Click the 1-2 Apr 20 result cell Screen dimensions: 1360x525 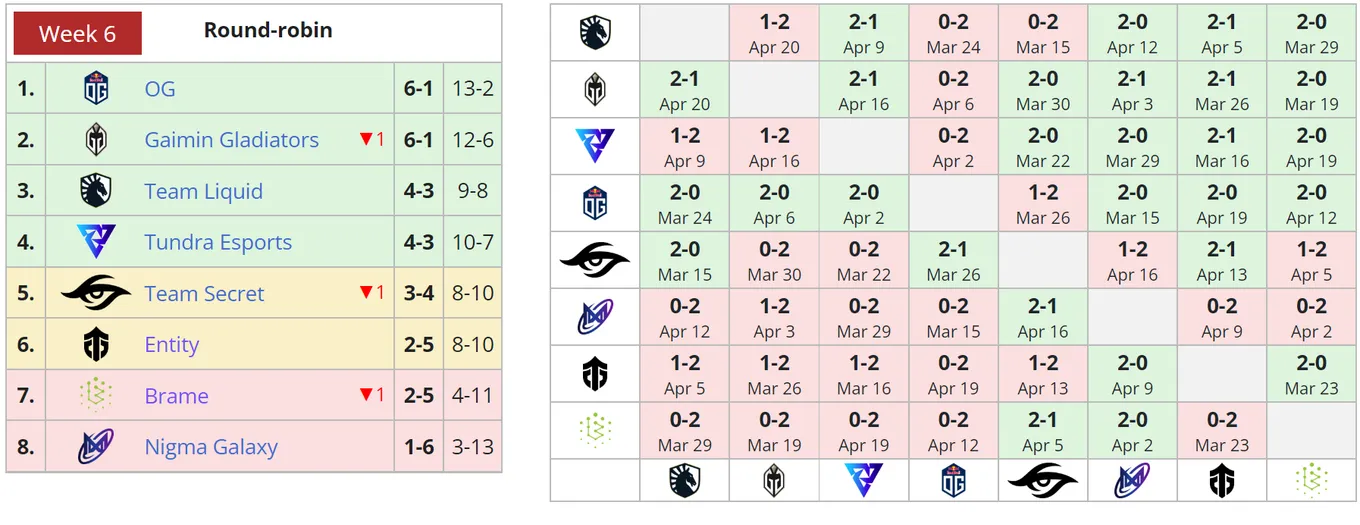pyautogui.click(x=774, y=33)
